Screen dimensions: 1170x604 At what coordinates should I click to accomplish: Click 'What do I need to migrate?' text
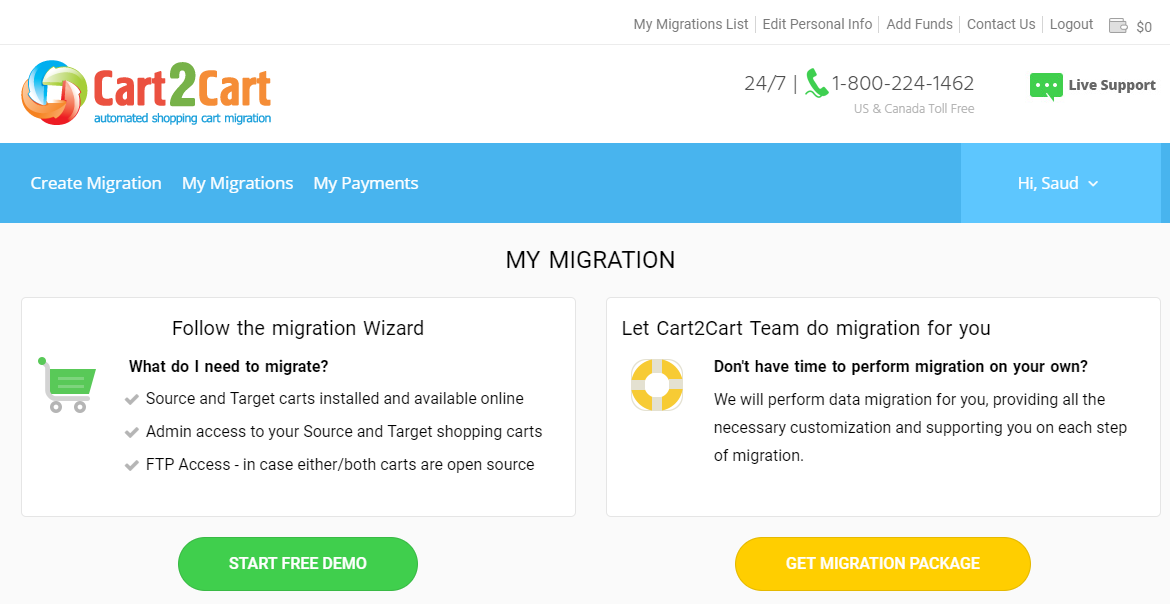pos(228,367)
